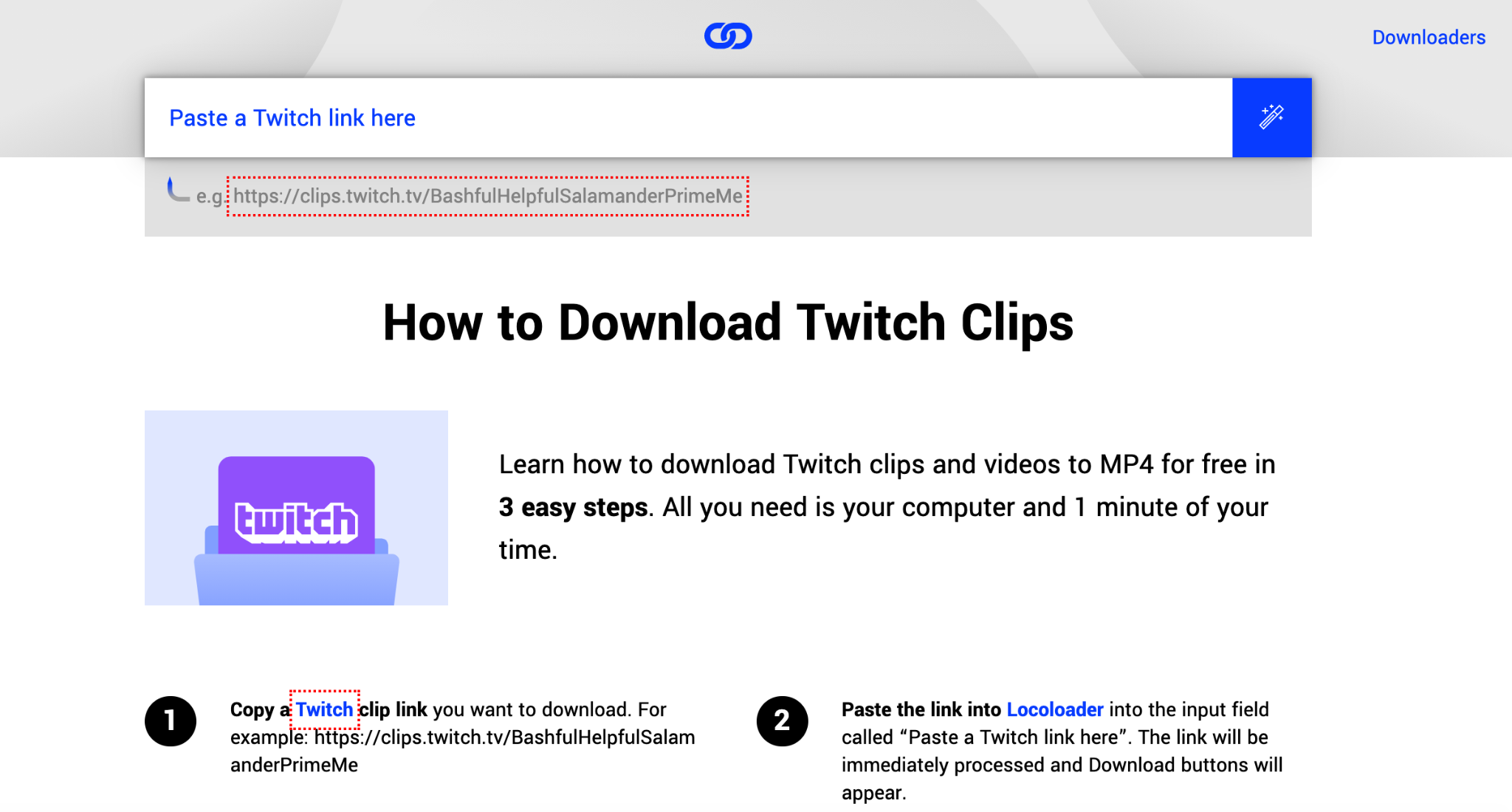Image resolution: width=1512 pixels, height=812 pixels.
Task: Click the 'anderPrimeMe' text in step 1
Action: point(294,765)
